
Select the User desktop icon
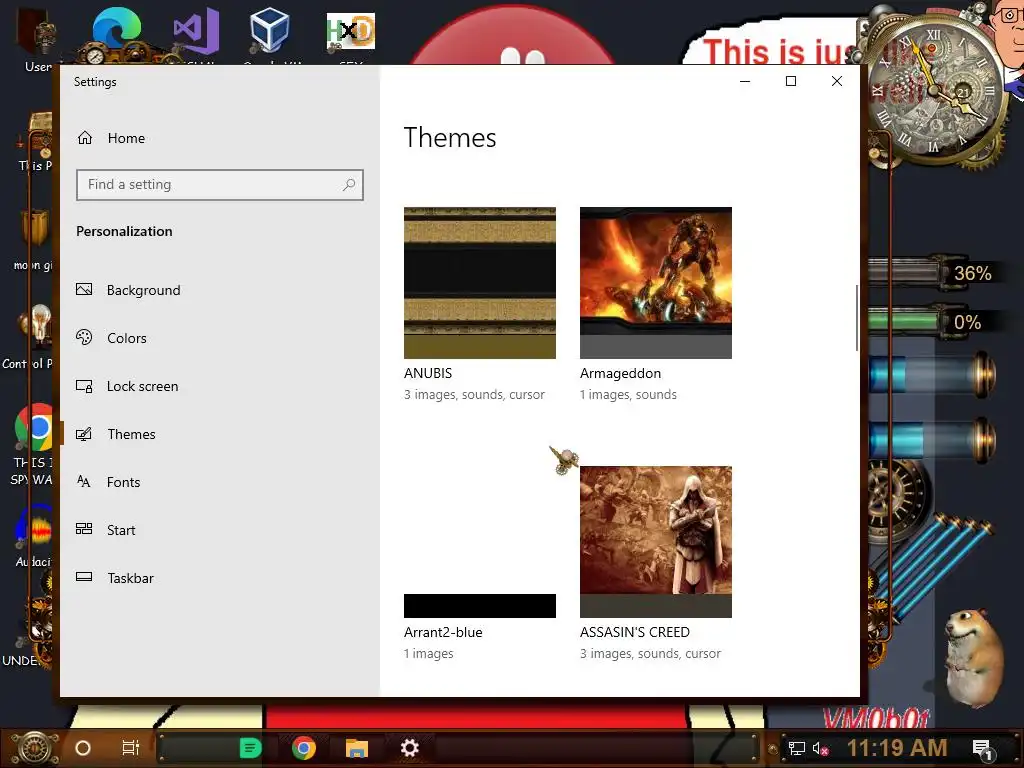click(x=38, y=38)
